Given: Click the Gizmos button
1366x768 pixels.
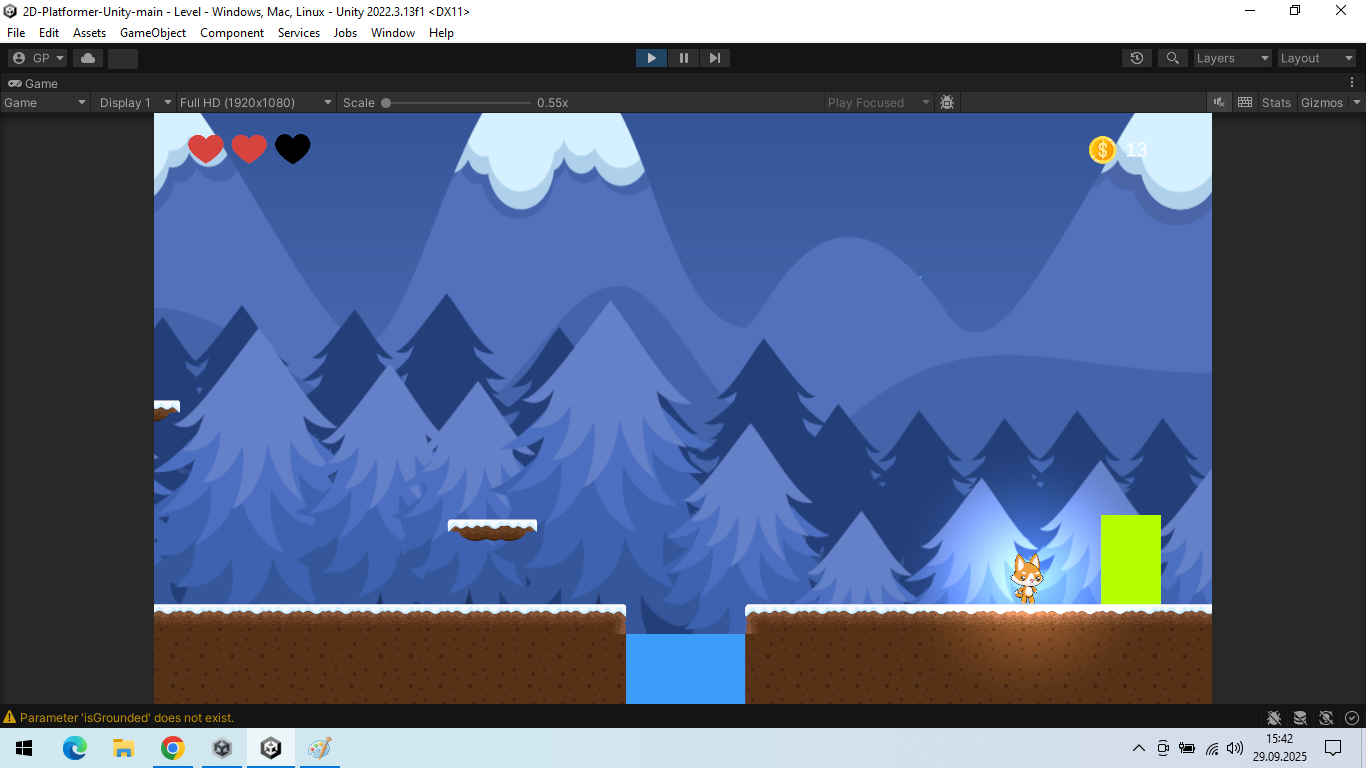Looking at the screenshot, I should 1322,102.
